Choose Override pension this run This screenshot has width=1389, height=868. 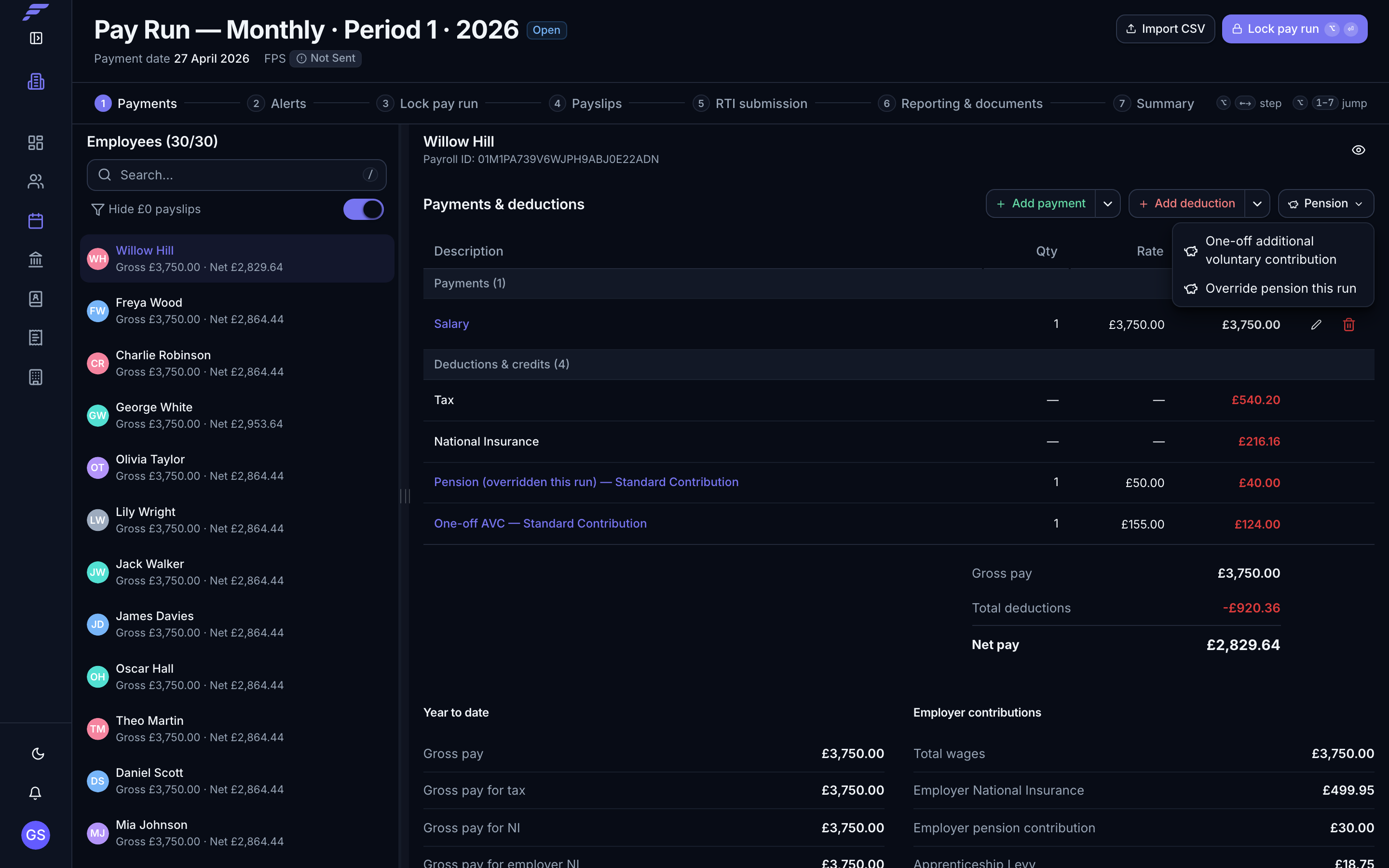click(1272, 289)
